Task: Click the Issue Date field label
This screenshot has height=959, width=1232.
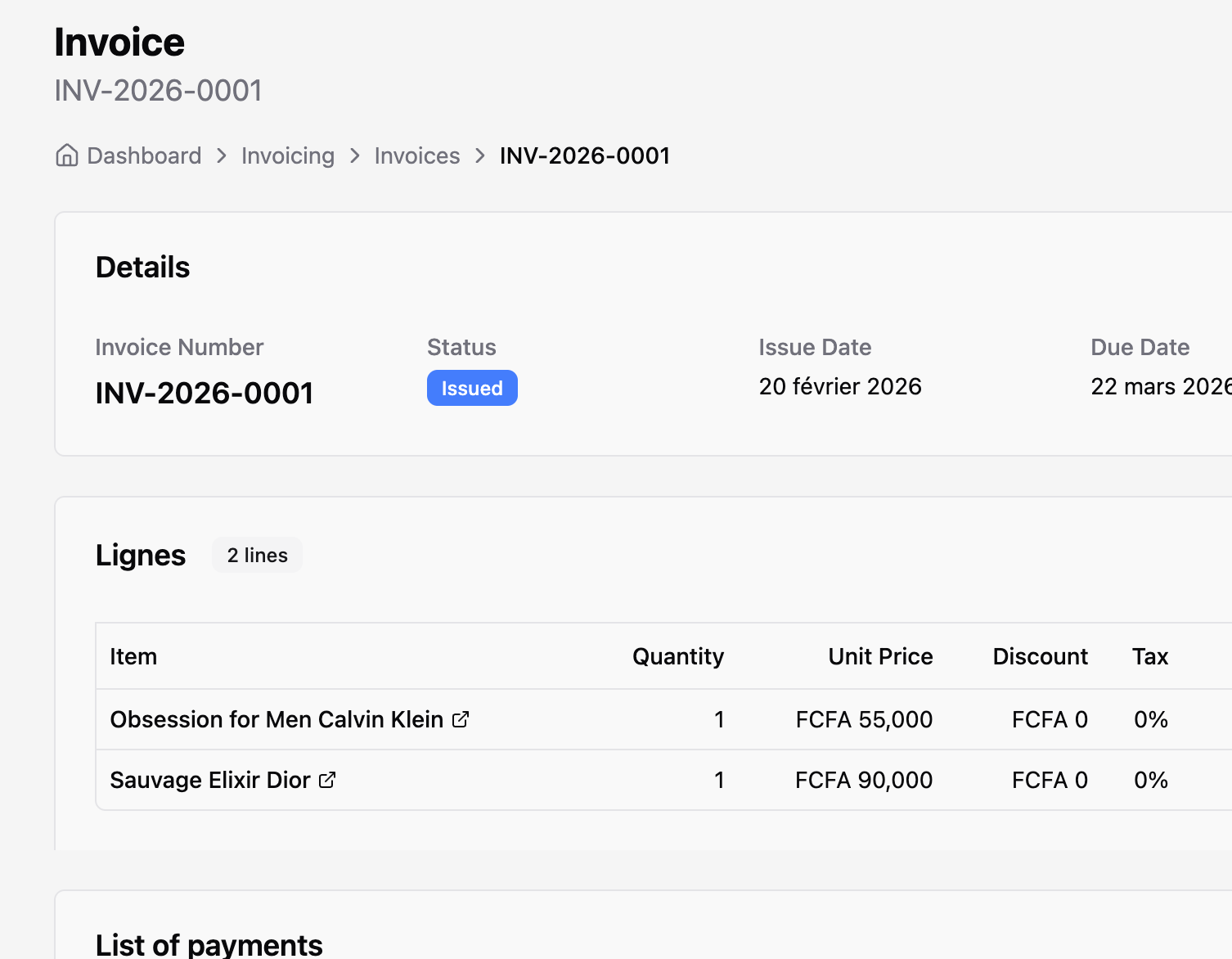Action: point(815,347)
